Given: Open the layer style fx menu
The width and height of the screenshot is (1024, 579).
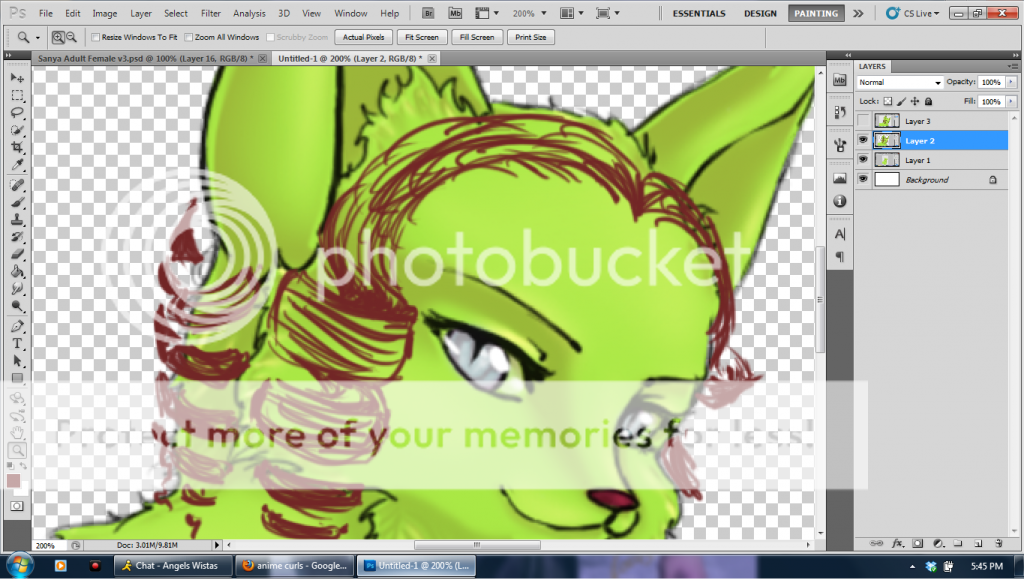Looking at the screenshot, I should point(898,543).
